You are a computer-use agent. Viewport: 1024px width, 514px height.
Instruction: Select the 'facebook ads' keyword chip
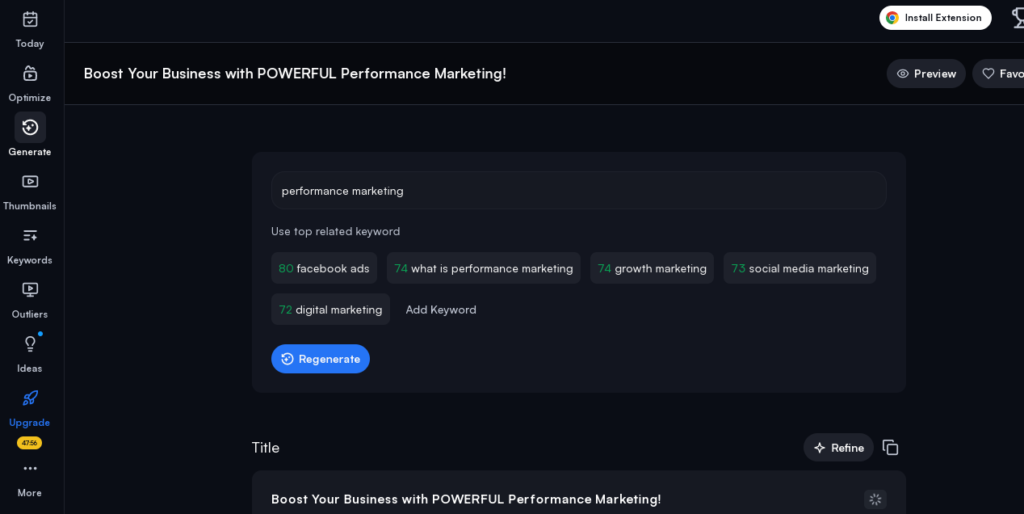pos(324,268)
